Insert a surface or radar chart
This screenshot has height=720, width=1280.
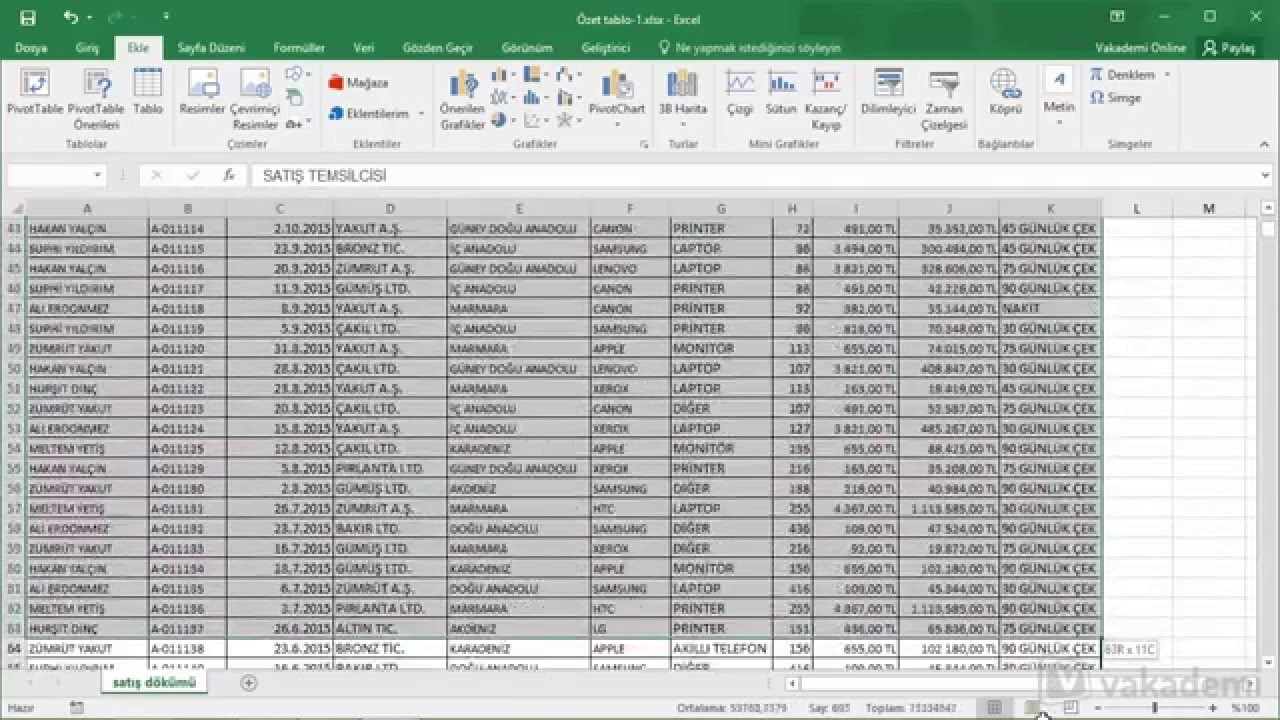tap(569, 121)
